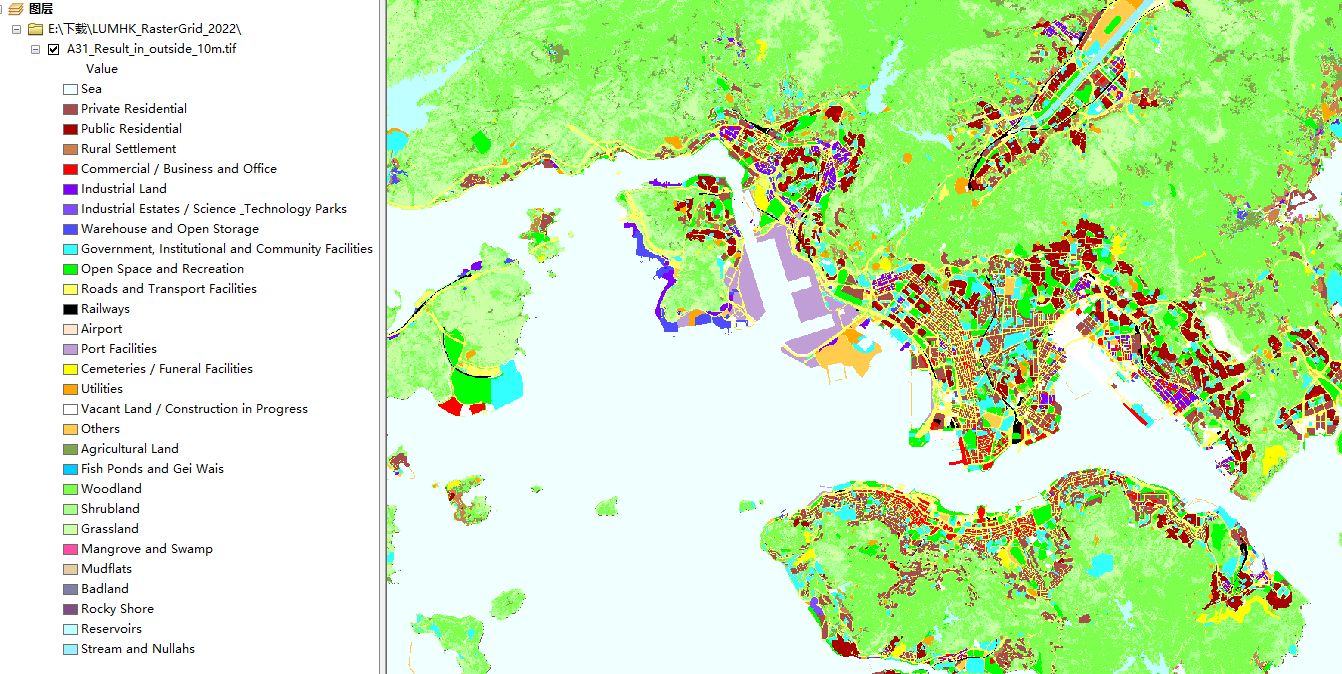Screen dimensions: 1342x674
Task: Open the Mangrove and Swamp pink swatch
Action: (70, 549)
